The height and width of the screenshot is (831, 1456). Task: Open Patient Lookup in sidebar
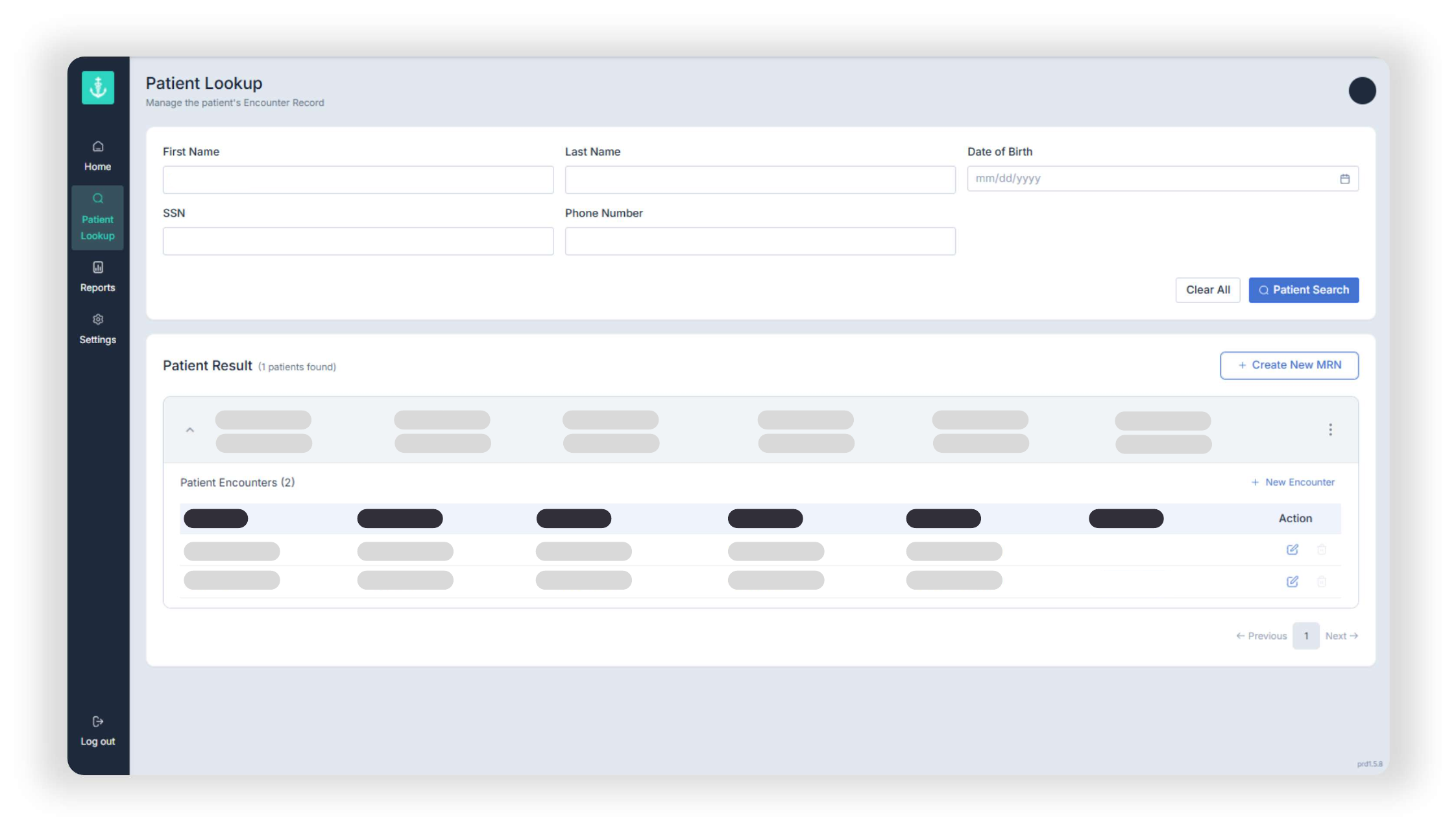click(98, 218)
